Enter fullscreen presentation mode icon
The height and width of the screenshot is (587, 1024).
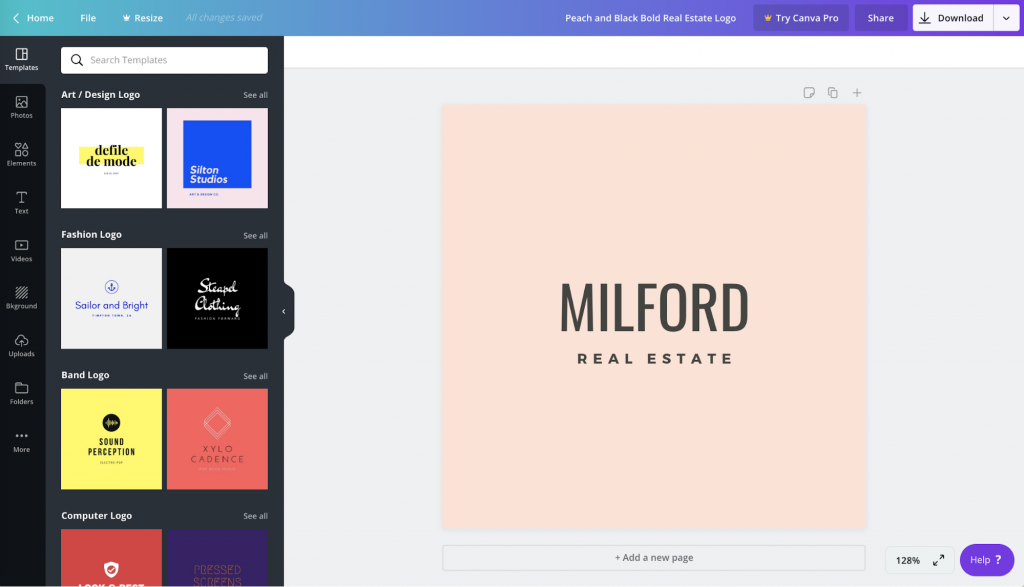pos(938,560)
